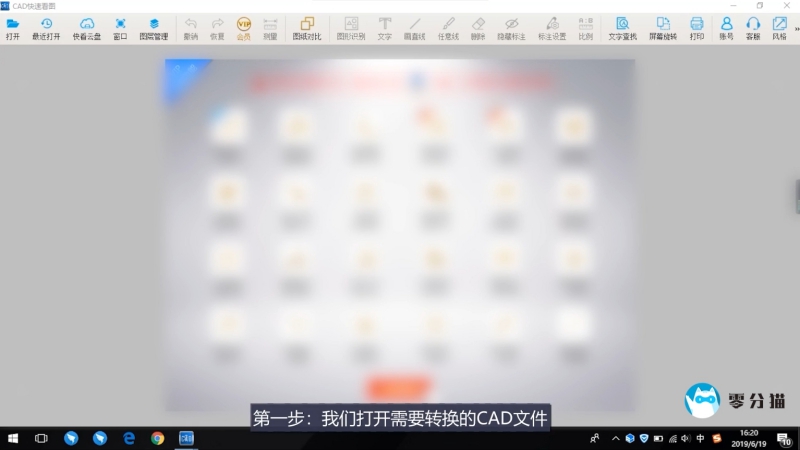
Task: Launch Microsoft Edge from the taskbar
Action: (129, 438)
